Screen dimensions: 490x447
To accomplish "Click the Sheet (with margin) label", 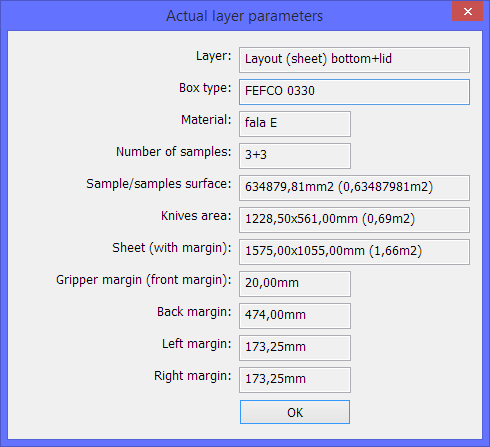I will [172, 248].
